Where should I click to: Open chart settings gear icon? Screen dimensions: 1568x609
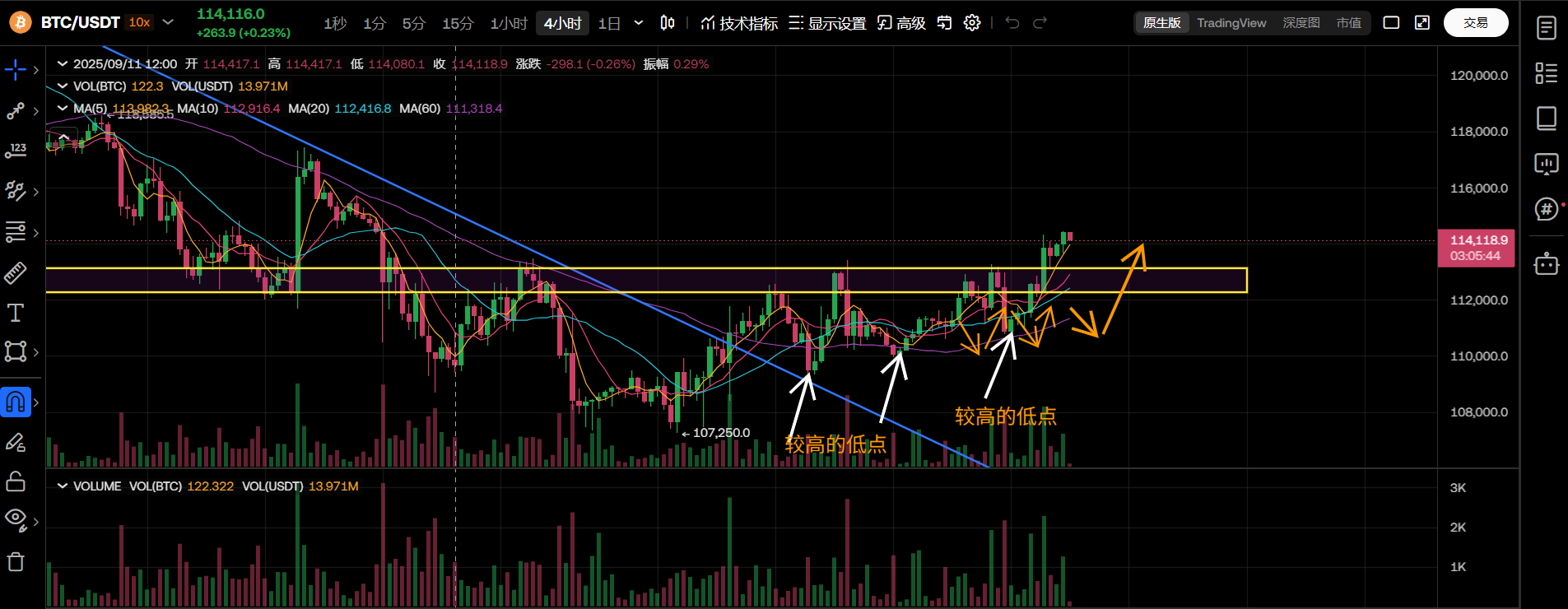coord(972,23)
